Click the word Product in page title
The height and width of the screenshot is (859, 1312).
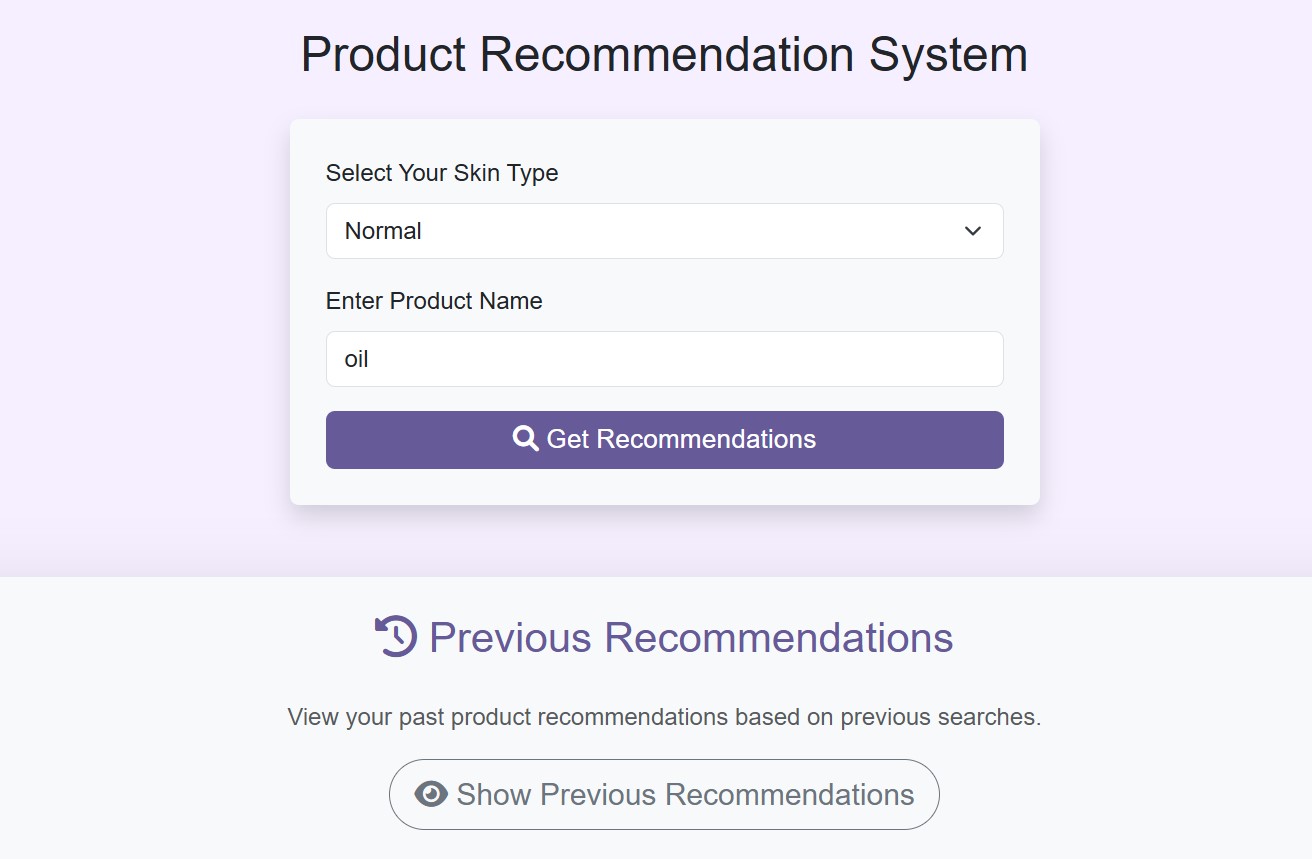[385, 54]
